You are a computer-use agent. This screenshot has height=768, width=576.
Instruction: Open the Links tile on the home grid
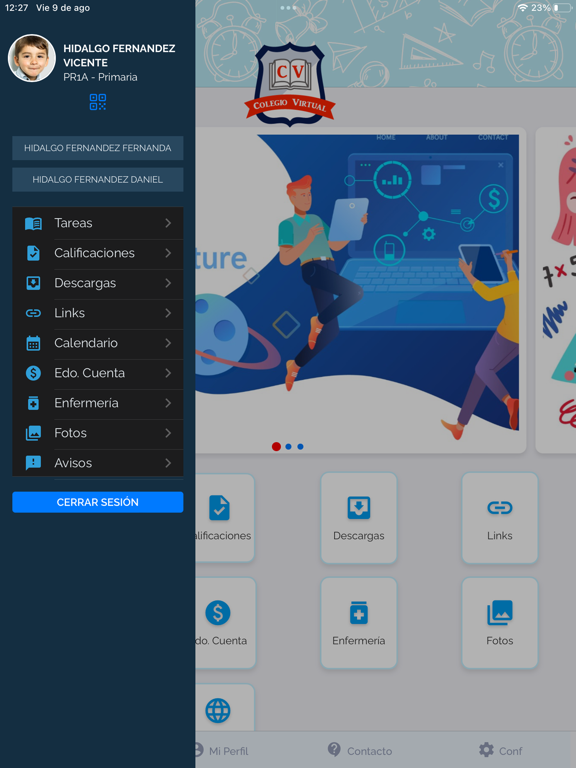pos(500,518)
